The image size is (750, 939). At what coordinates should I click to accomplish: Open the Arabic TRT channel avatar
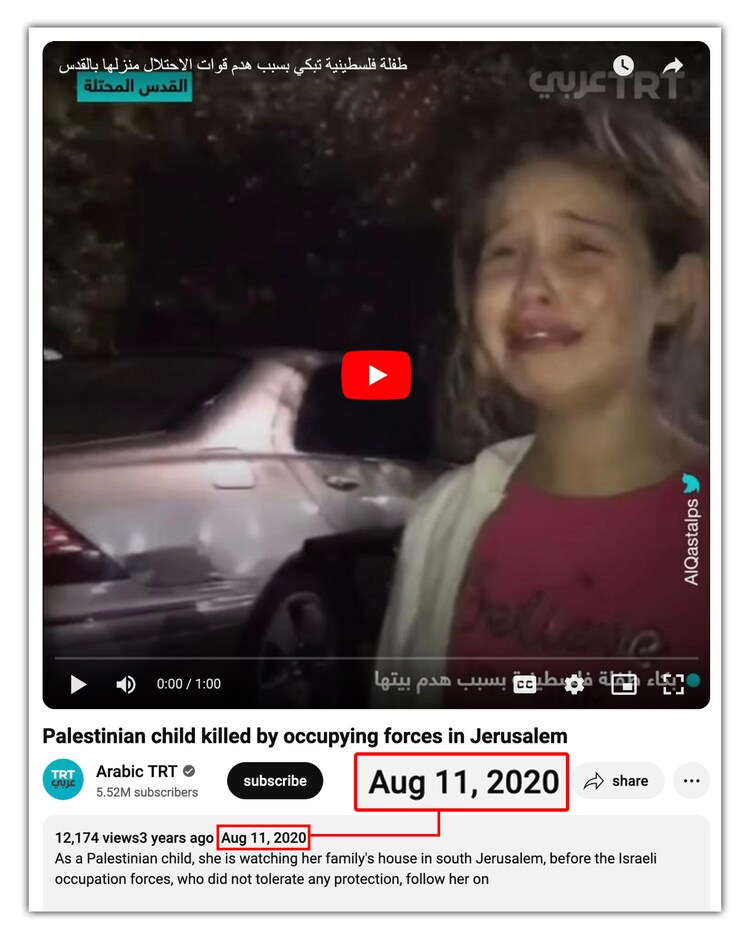[63, 780]
